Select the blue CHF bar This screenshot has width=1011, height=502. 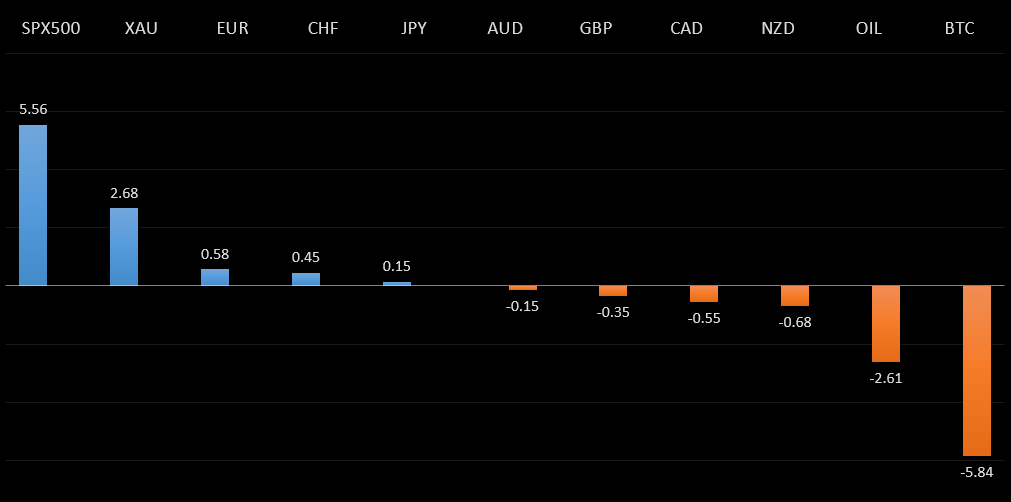(x=306, y=279)
